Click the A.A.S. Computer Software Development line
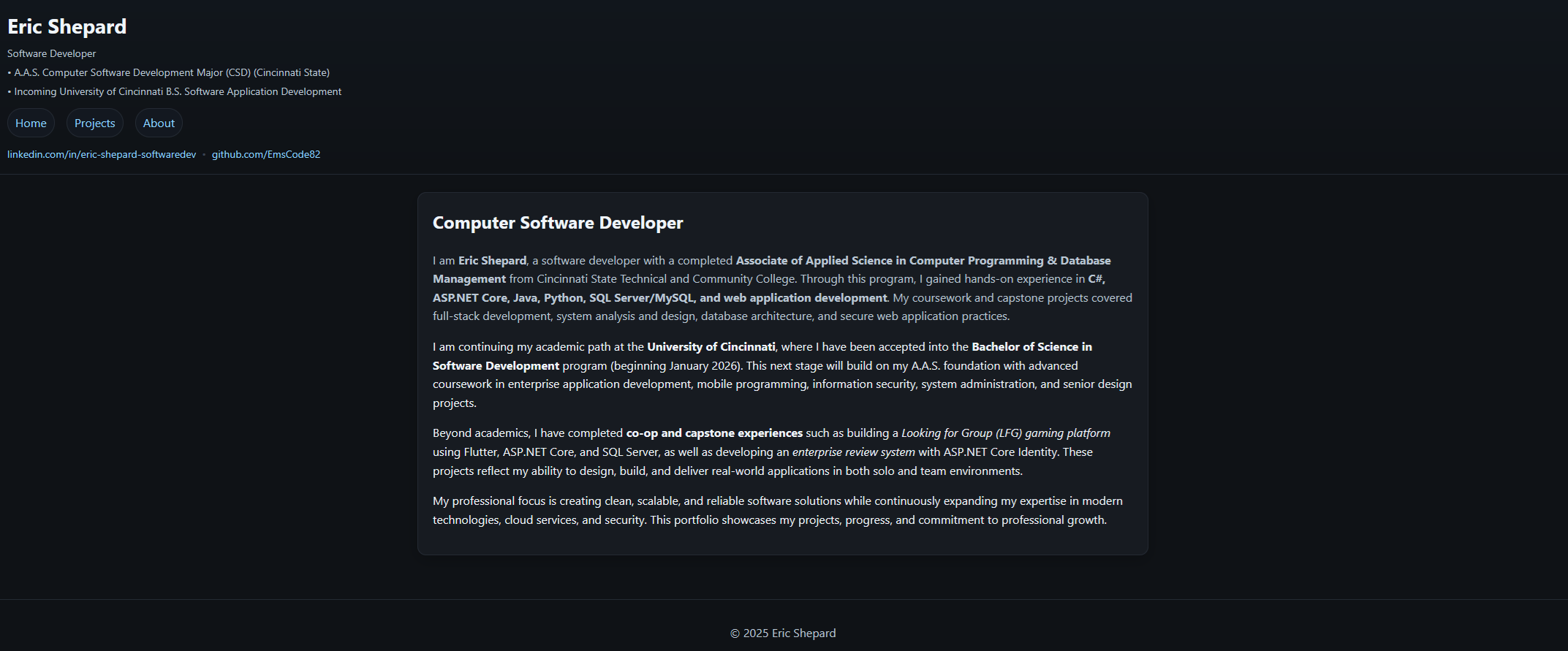The image size is (1568, 651). [169, 72]
